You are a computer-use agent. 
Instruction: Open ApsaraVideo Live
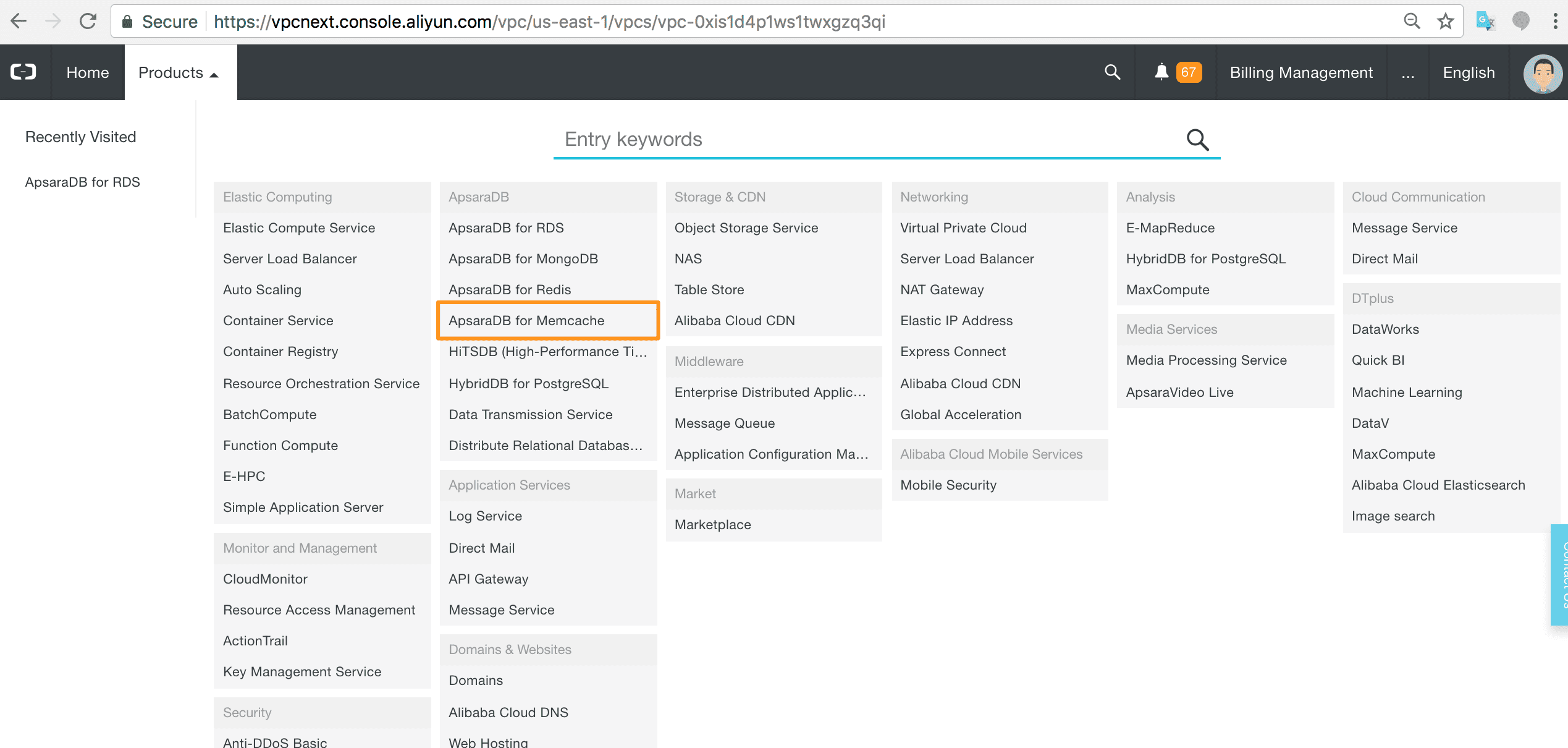coord(1179,392)
